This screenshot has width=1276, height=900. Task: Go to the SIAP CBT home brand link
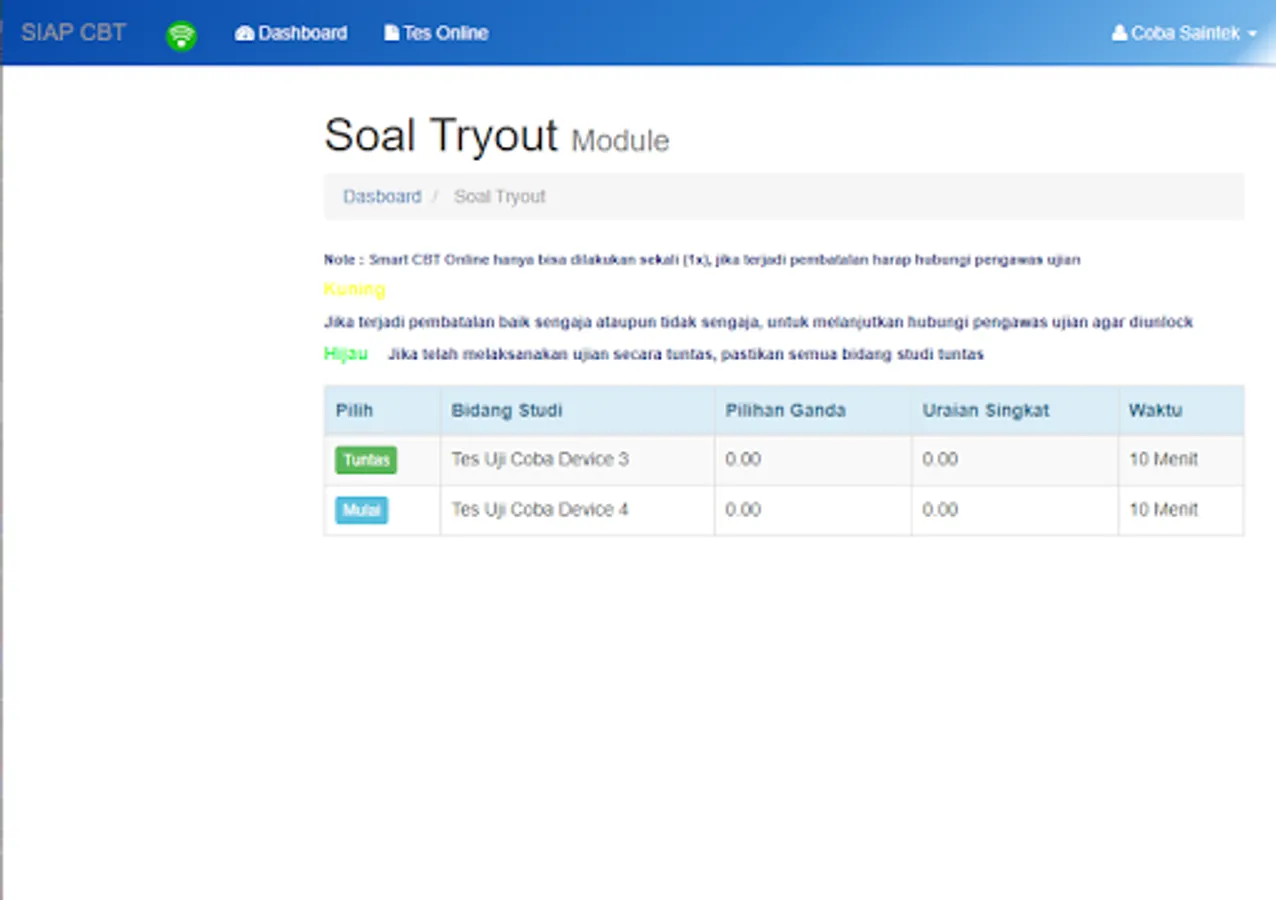click(x=73, y=32)
